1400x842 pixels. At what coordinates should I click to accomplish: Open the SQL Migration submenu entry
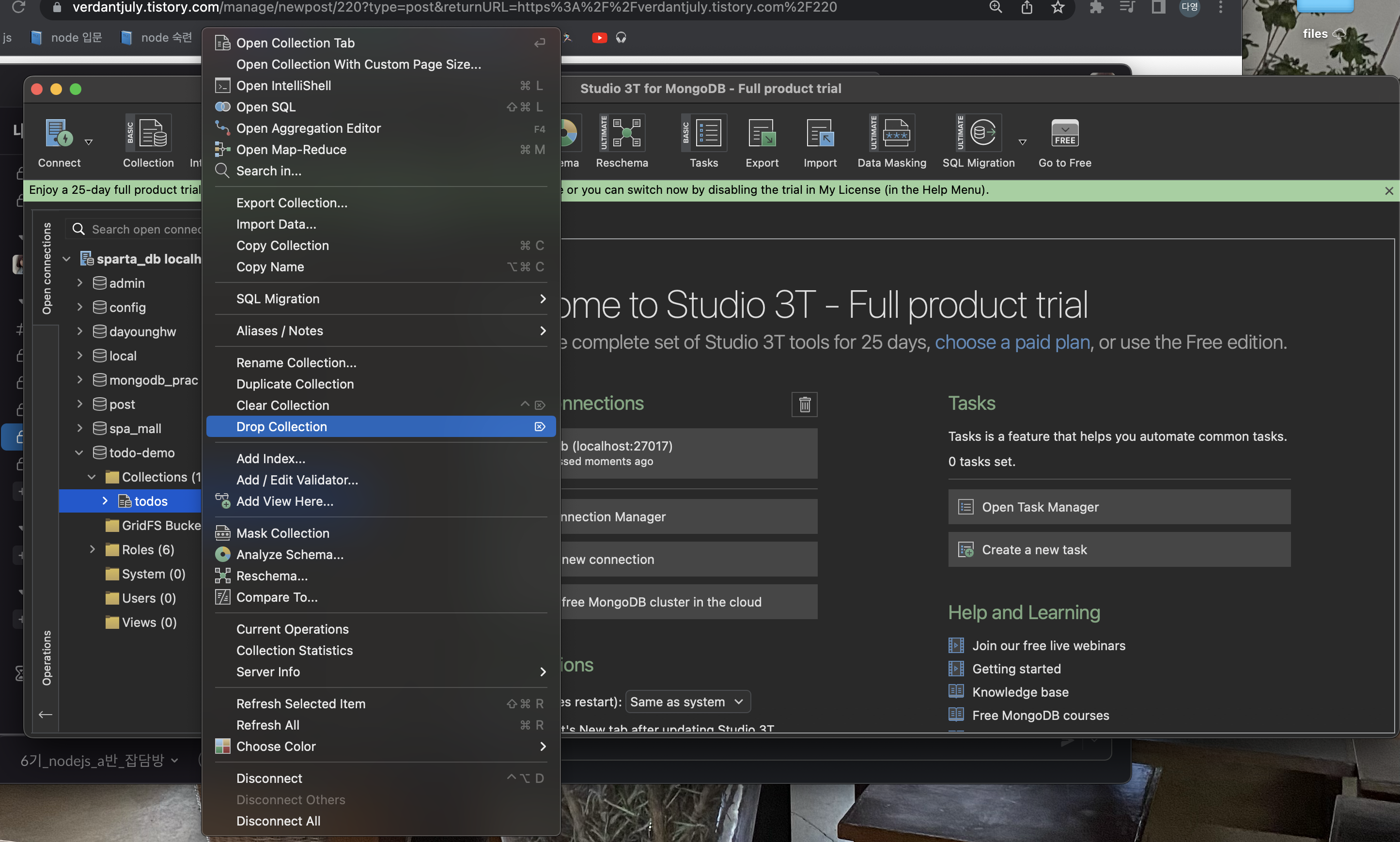[381, 298]
